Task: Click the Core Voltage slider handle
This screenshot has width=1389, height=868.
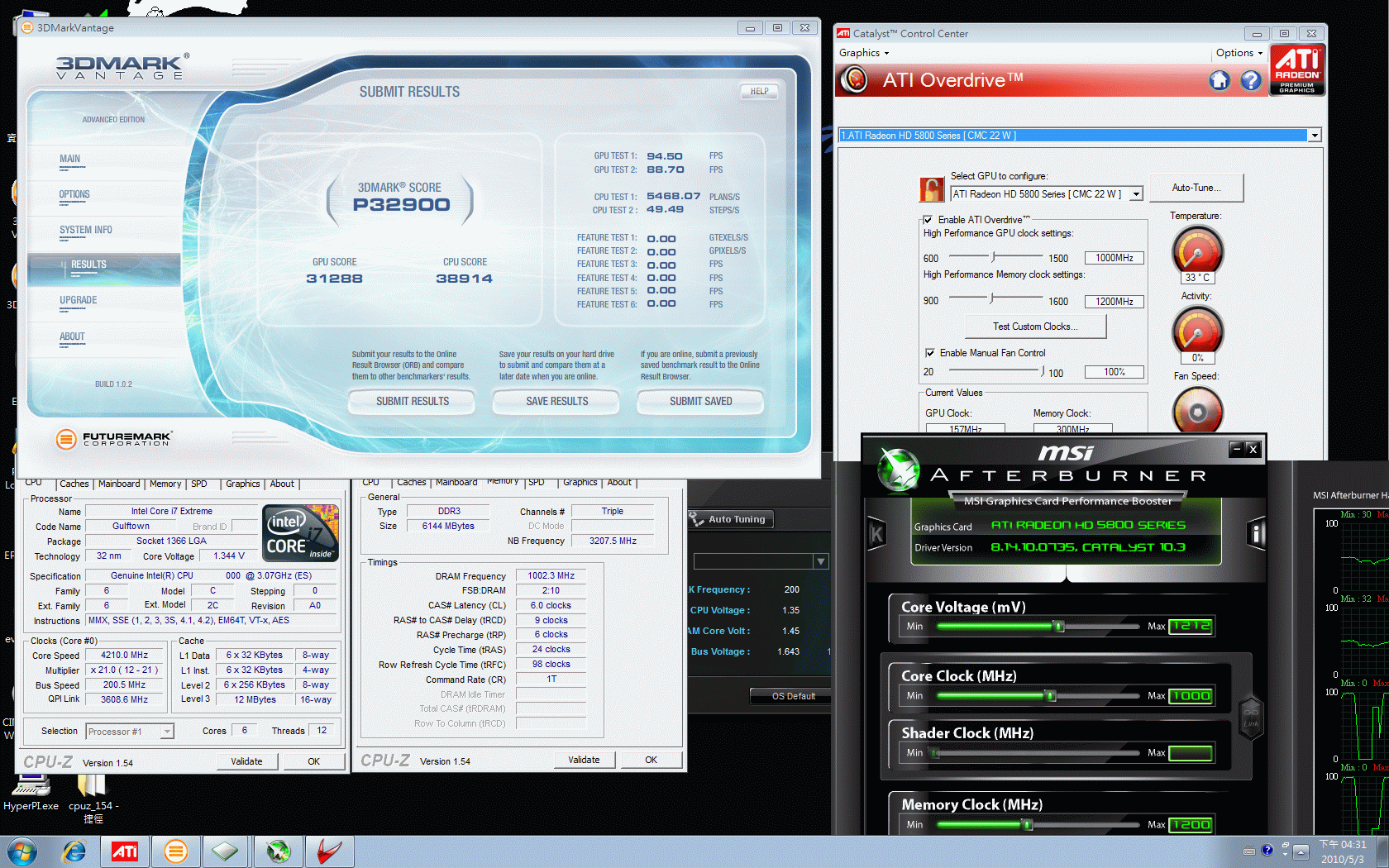Action: (1058, 627)
